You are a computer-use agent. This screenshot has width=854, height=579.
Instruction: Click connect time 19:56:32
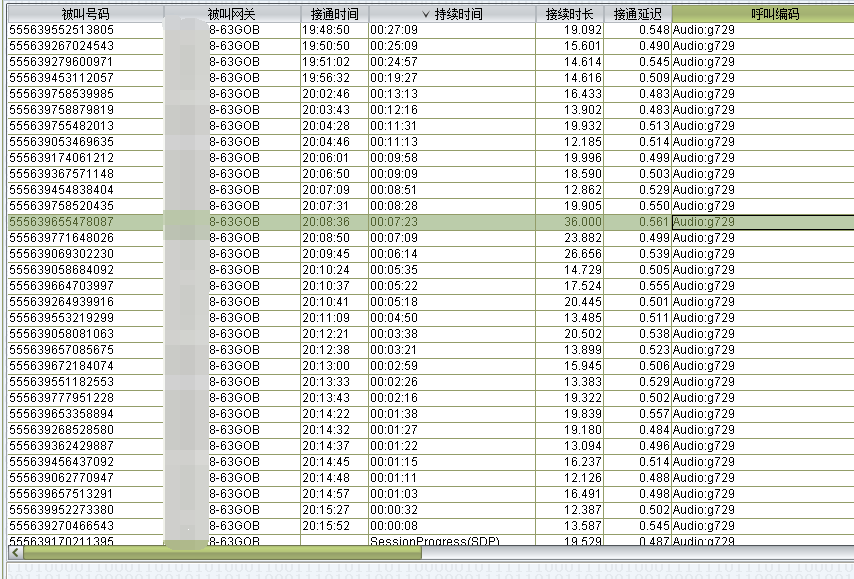click(x=326, y=78)
